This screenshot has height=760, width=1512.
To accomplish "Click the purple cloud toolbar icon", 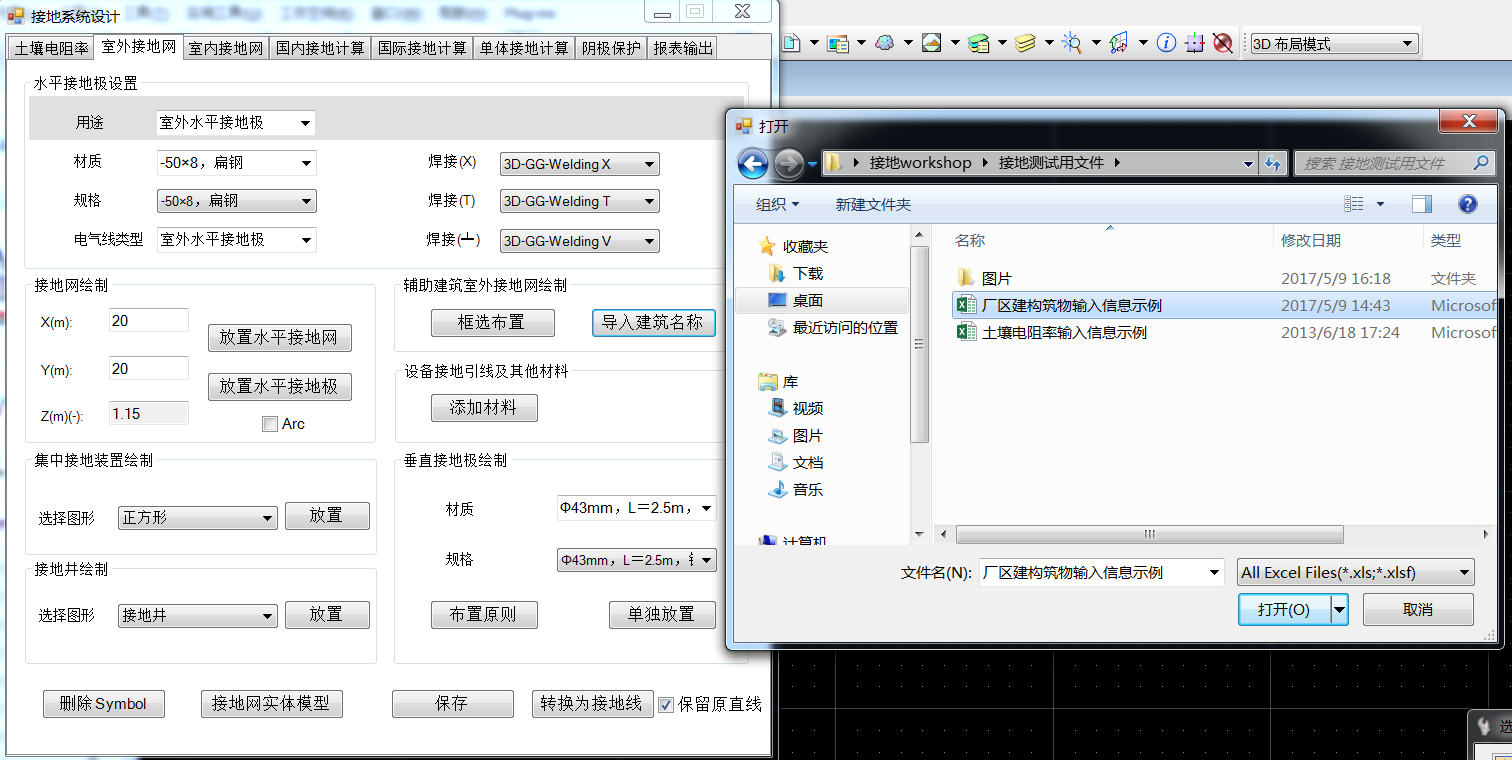I will click(x=885, y=43).
